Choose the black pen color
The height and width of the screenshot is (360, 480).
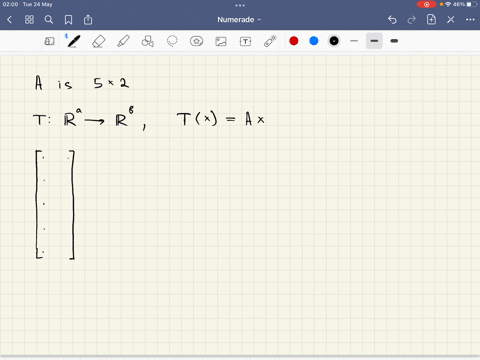(x=334, y=41)
